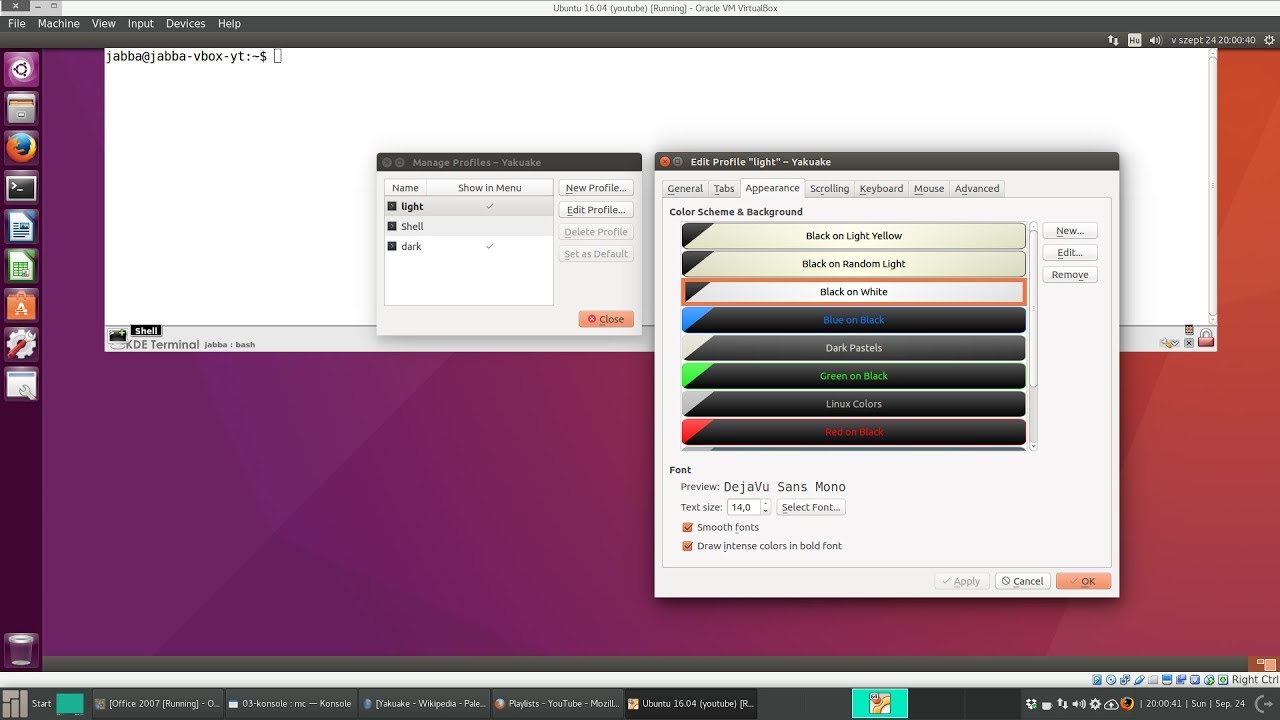Screen dimensions: 1280x720
Task: Select Red on Black color scheme
Action: (x=854, y=432)
